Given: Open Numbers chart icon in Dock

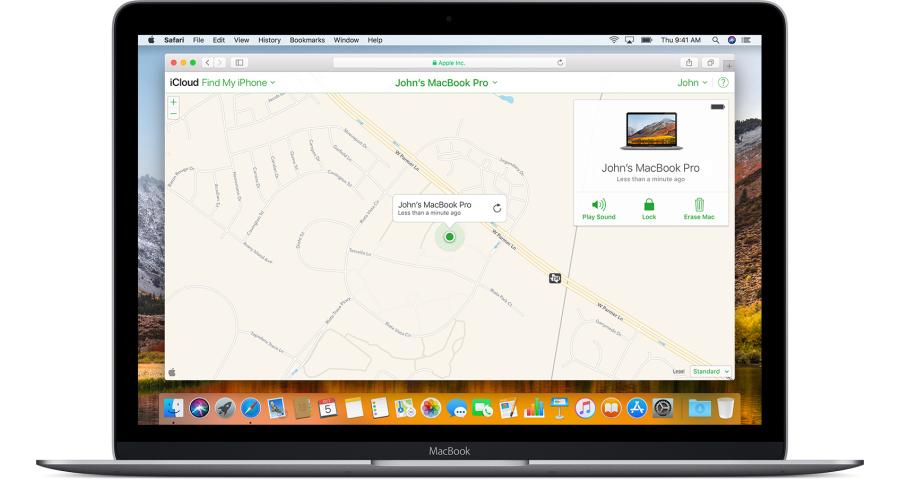Looking at the screenshot, I should [x=534, y=408].
